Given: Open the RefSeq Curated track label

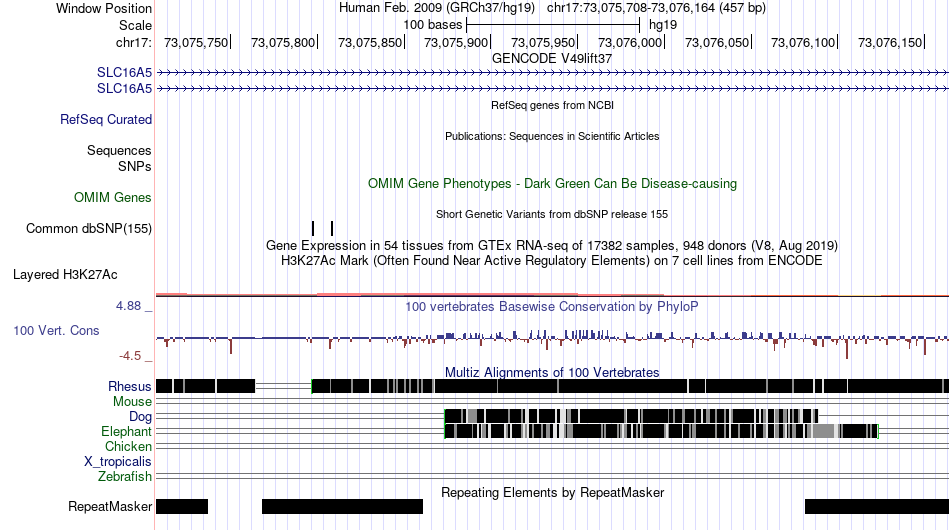Looking at the screenshot, I should [x=106, y=119].
